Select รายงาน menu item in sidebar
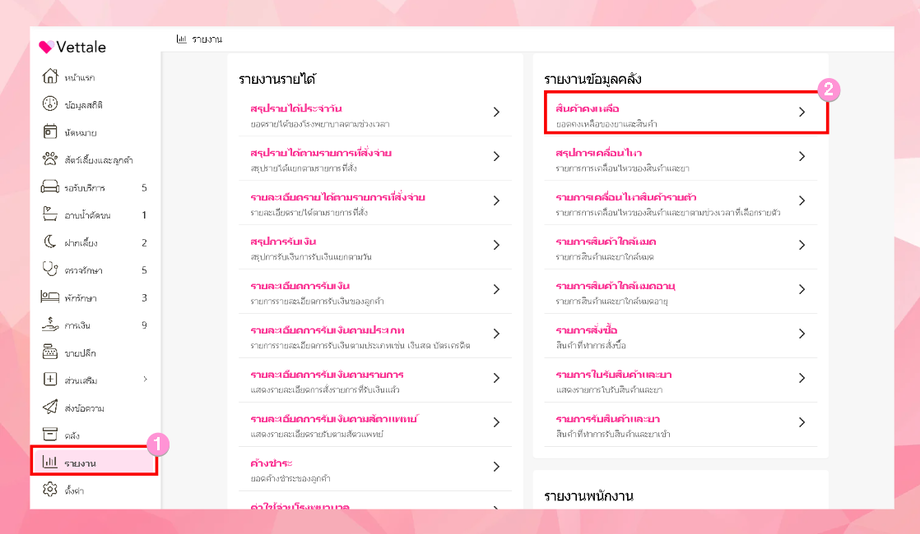The image size is (920, 534). (x=80, y=463)
